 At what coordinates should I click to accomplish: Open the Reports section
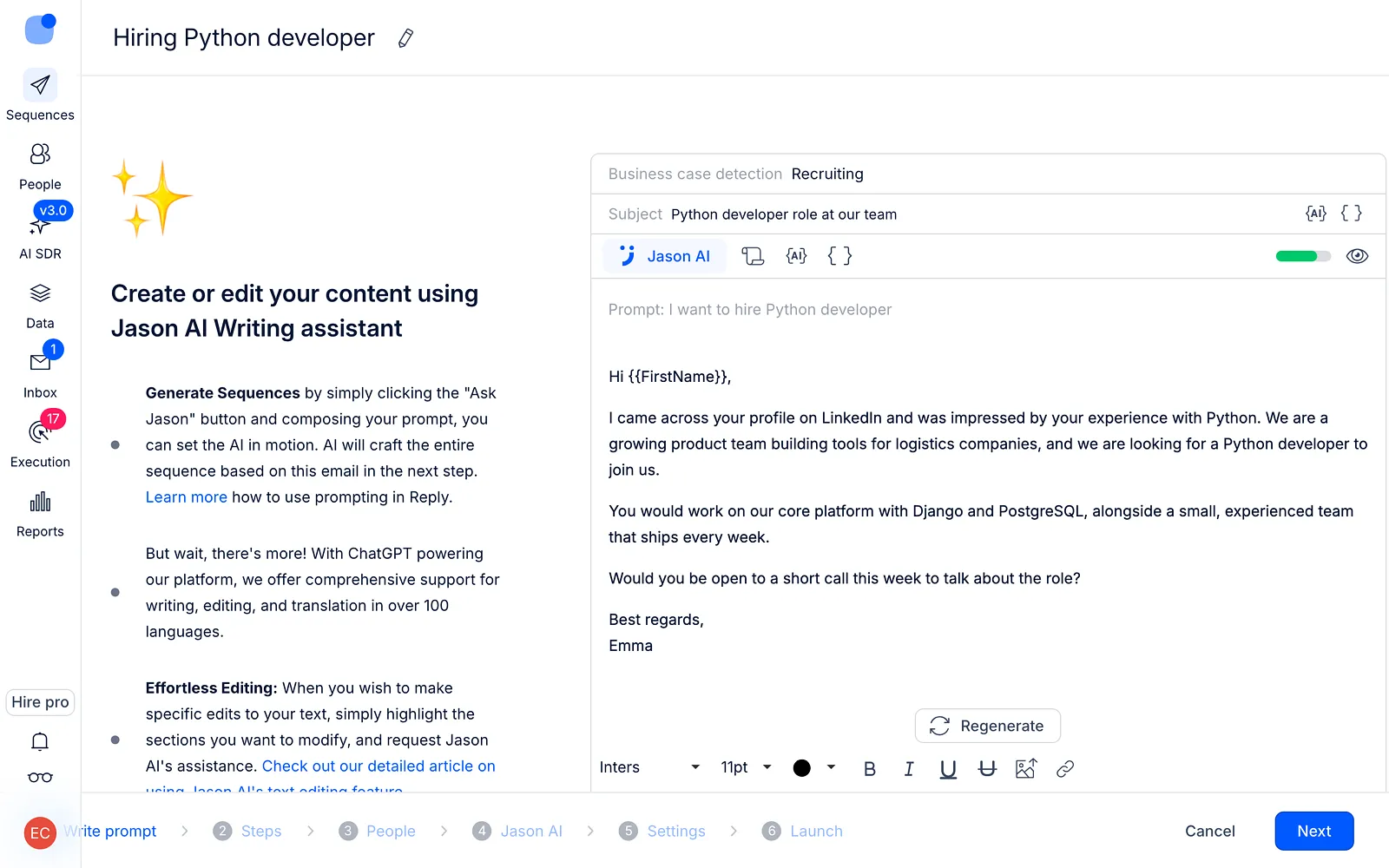pyautogui.click(x=40, y=514)
